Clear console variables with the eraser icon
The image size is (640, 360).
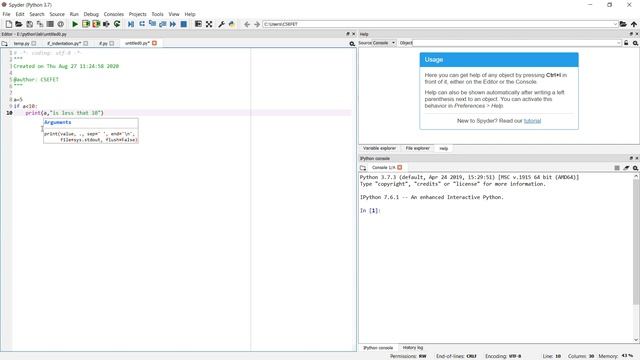point(626,168)
